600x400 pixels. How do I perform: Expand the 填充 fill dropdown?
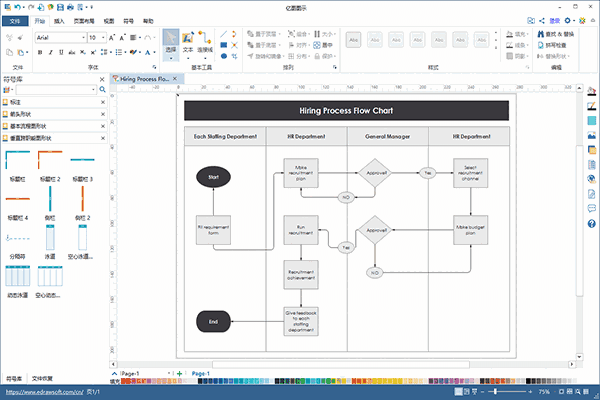[x=528, y=33]
